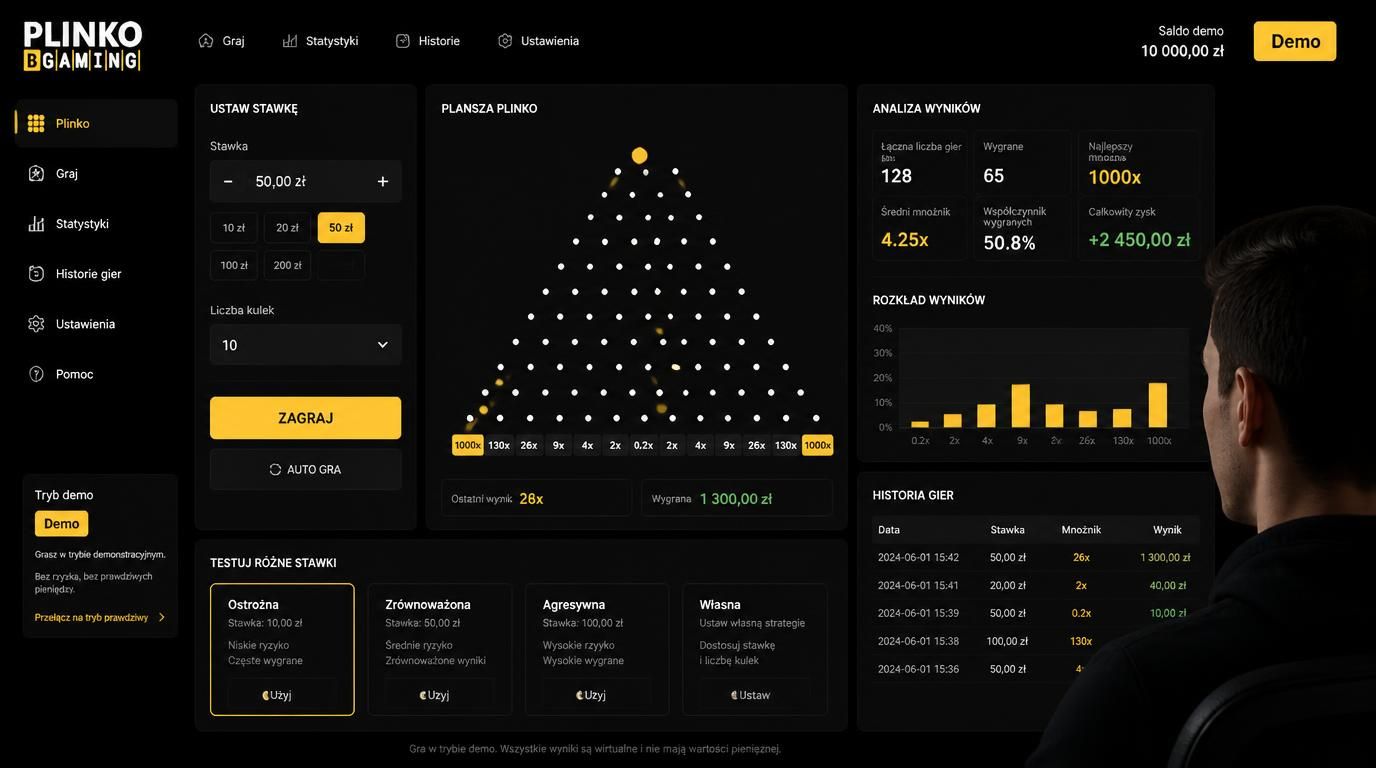
Task: Click the PLINKO BGAMING logo
Action: [82, 46]
